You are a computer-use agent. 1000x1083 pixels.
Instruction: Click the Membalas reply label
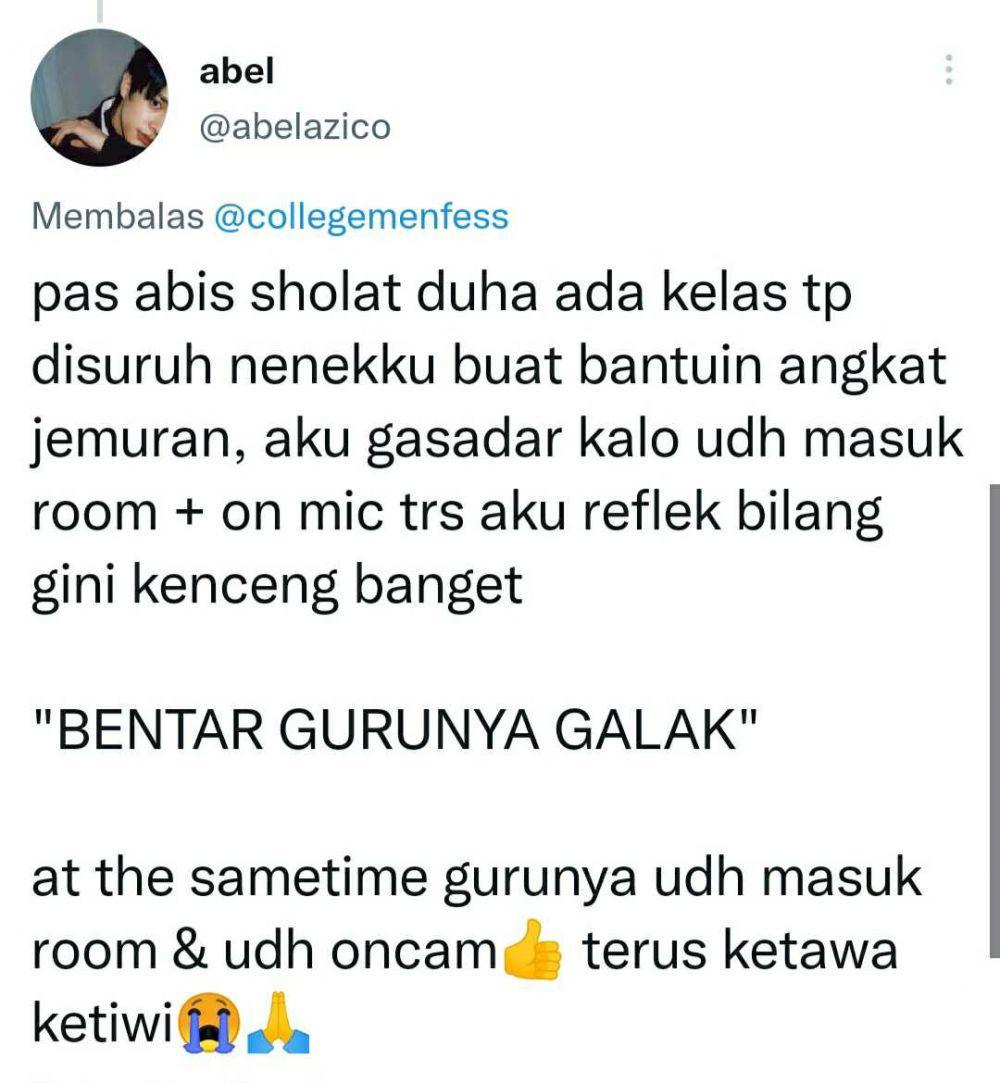coord(118,216)
